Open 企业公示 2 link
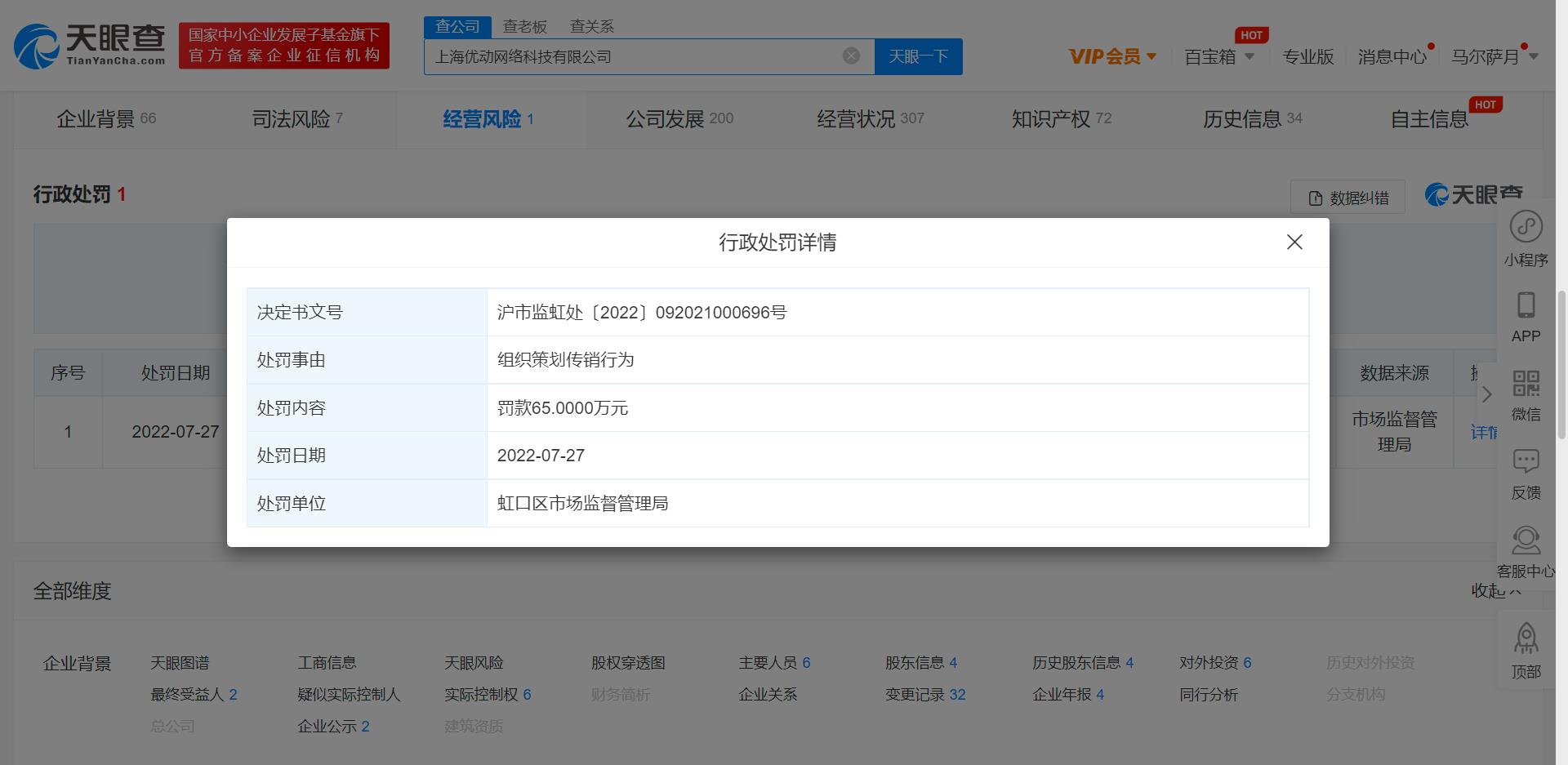 tap(333, 727)
